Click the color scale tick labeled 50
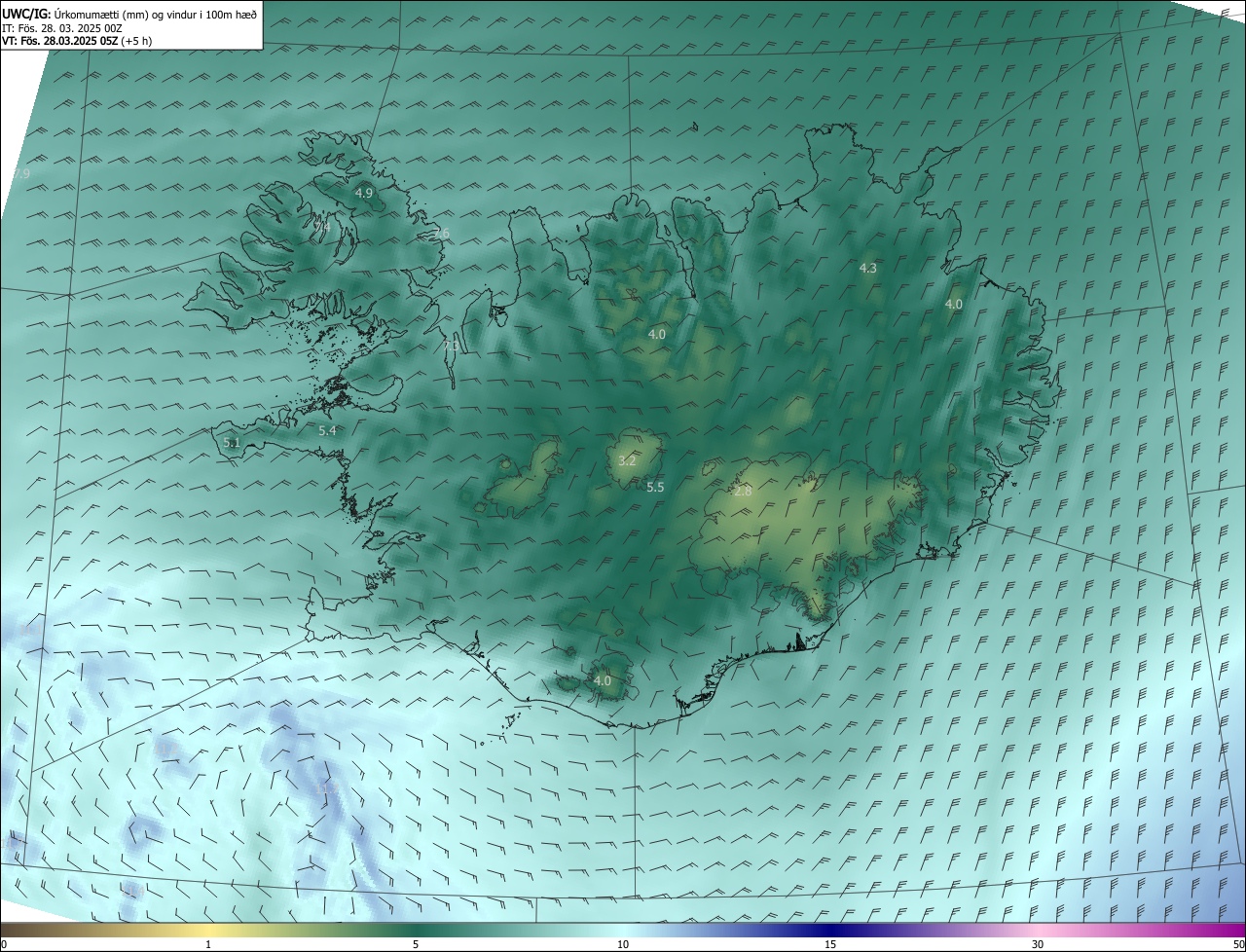Viewport: 1246px width, 952px height. [x=1238, y=944]
